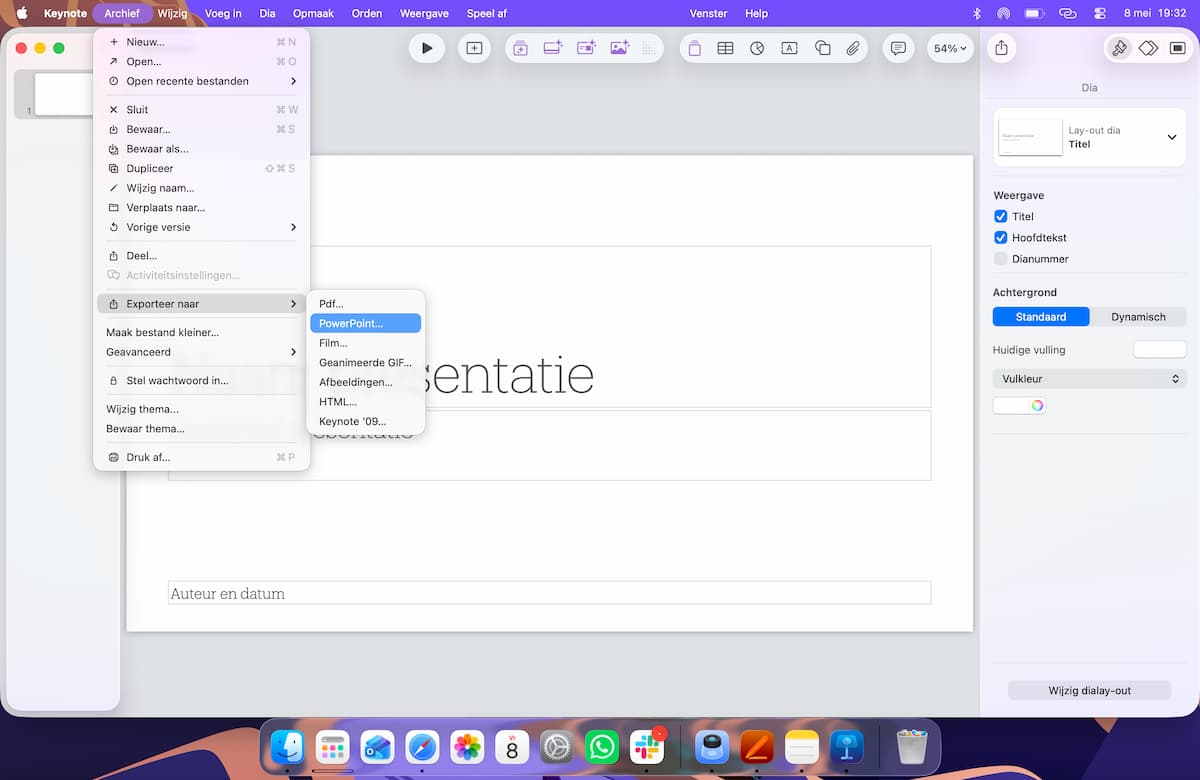Image resolution: width=1200 pixels, height=780 pixels.
Task: Open Finder from the Dock
Action: [288, 747]
